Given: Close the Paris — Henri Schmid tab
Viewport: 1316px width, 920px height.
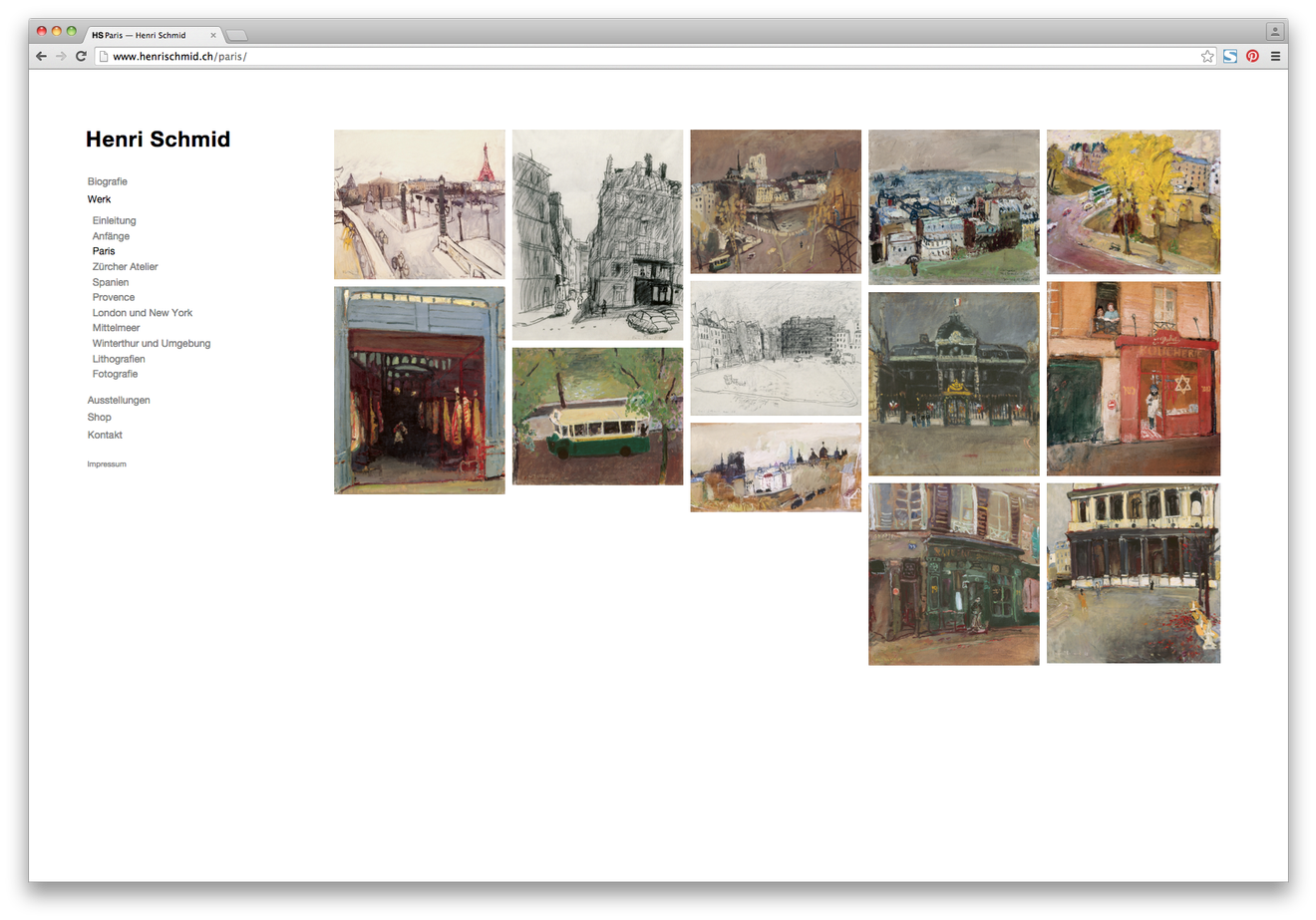Looking at the screenshot, I should point(213,35).
